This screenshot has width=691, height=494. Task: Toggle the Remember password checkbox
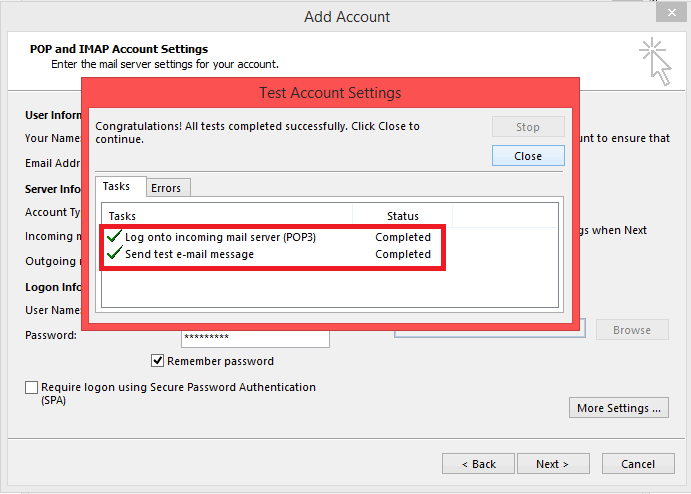157,361
